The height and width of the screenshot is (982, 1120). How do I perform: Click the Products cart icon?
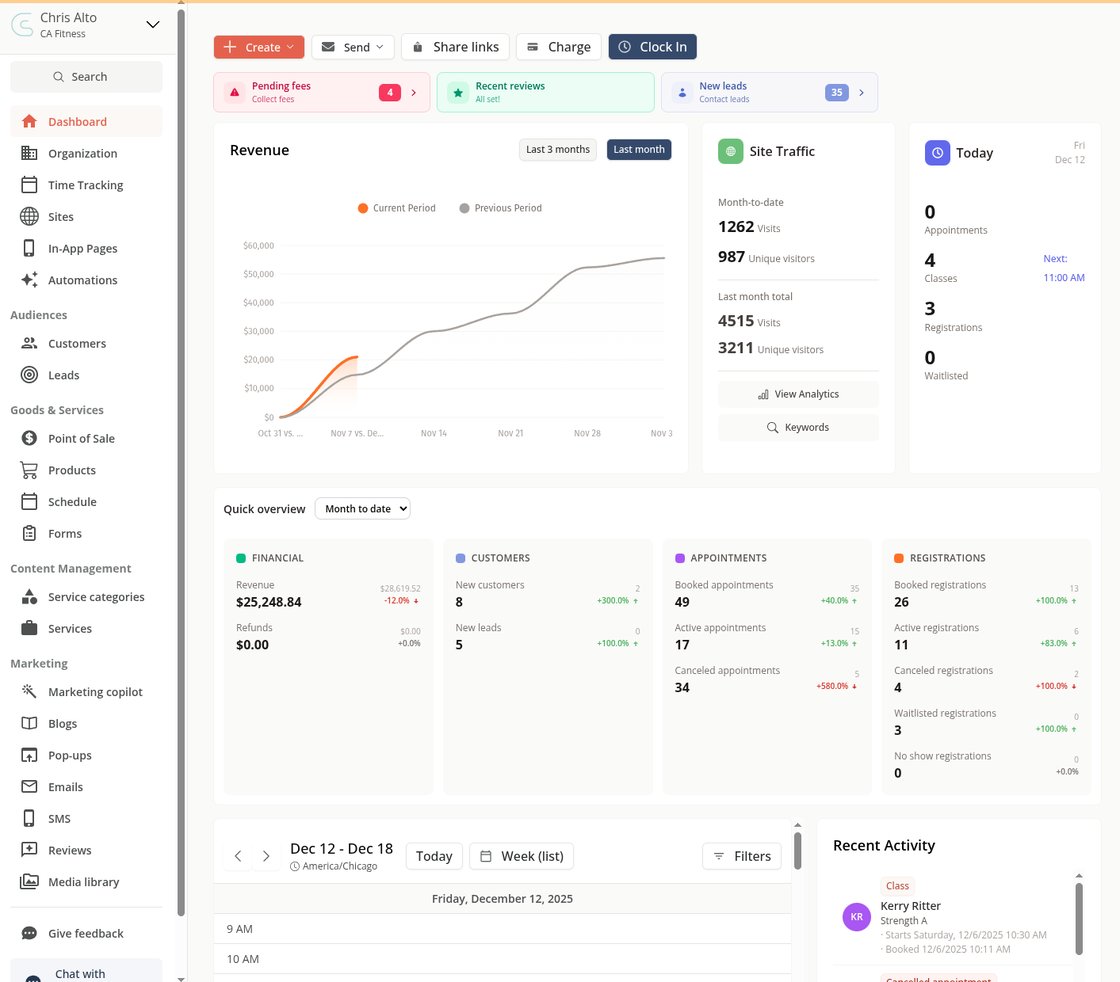tap(29, 470)
